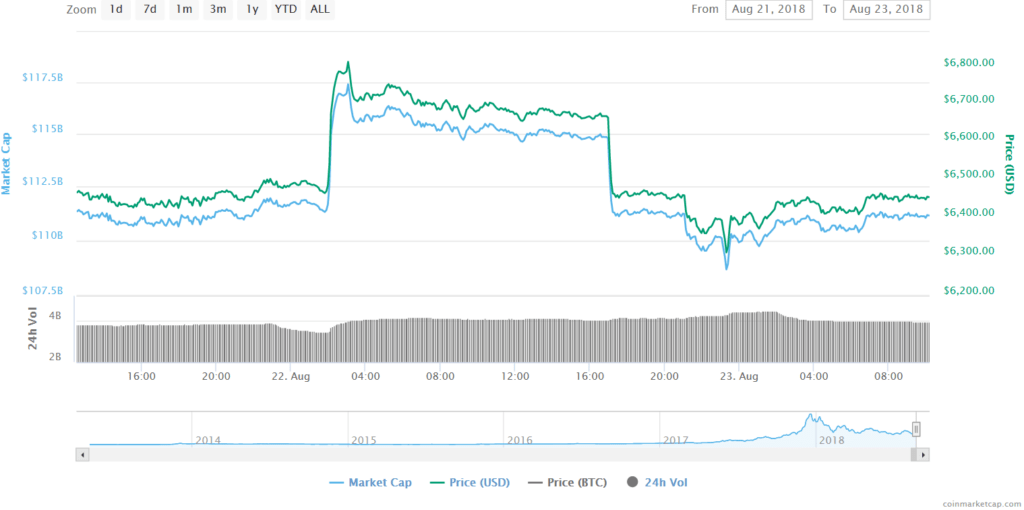
Task: Click the first 16:00 time label
Action: 141,377
